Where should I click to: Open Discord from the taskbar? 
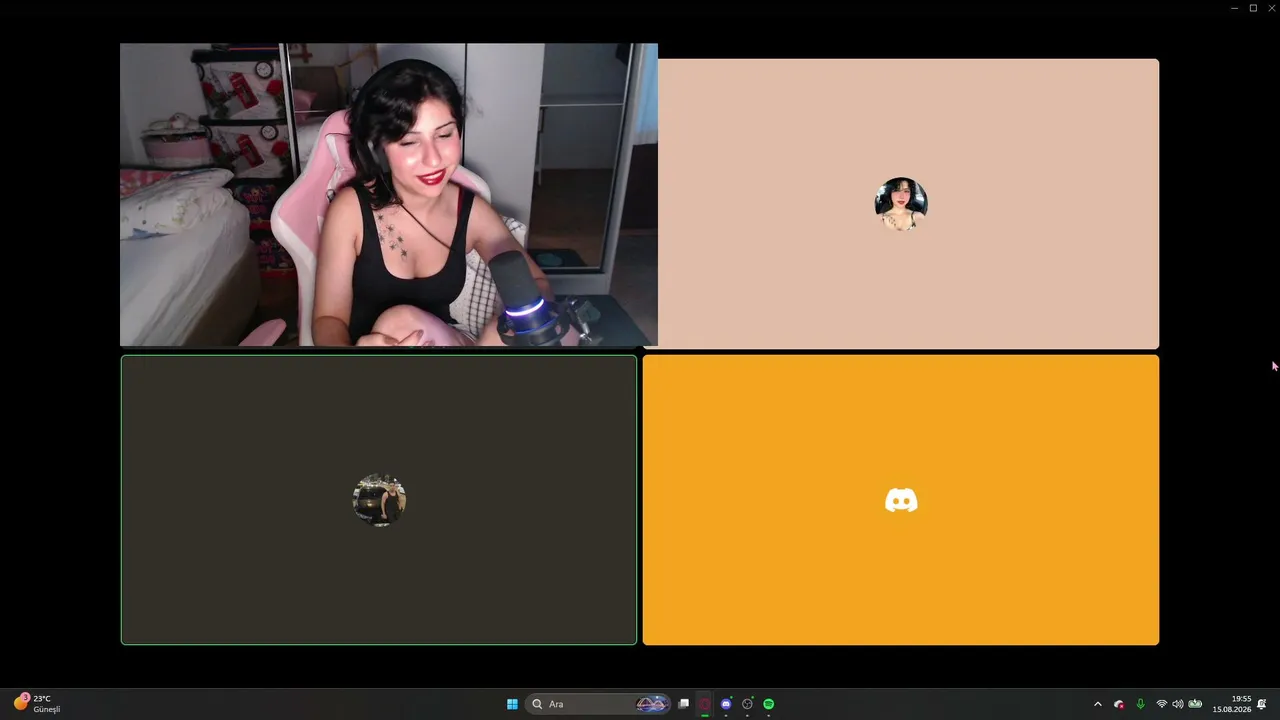[726, 704]
